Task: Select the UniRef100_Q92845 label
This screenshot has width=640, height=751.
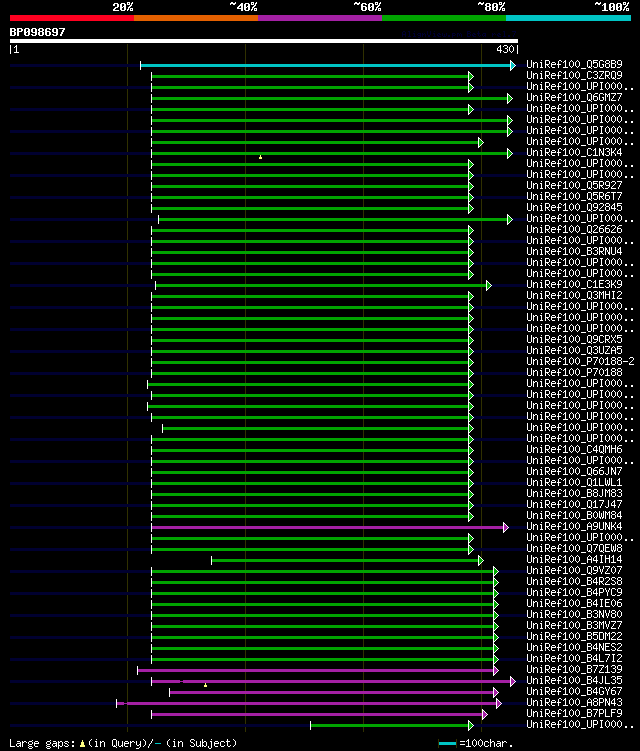Action: click(x=574, y=207)
